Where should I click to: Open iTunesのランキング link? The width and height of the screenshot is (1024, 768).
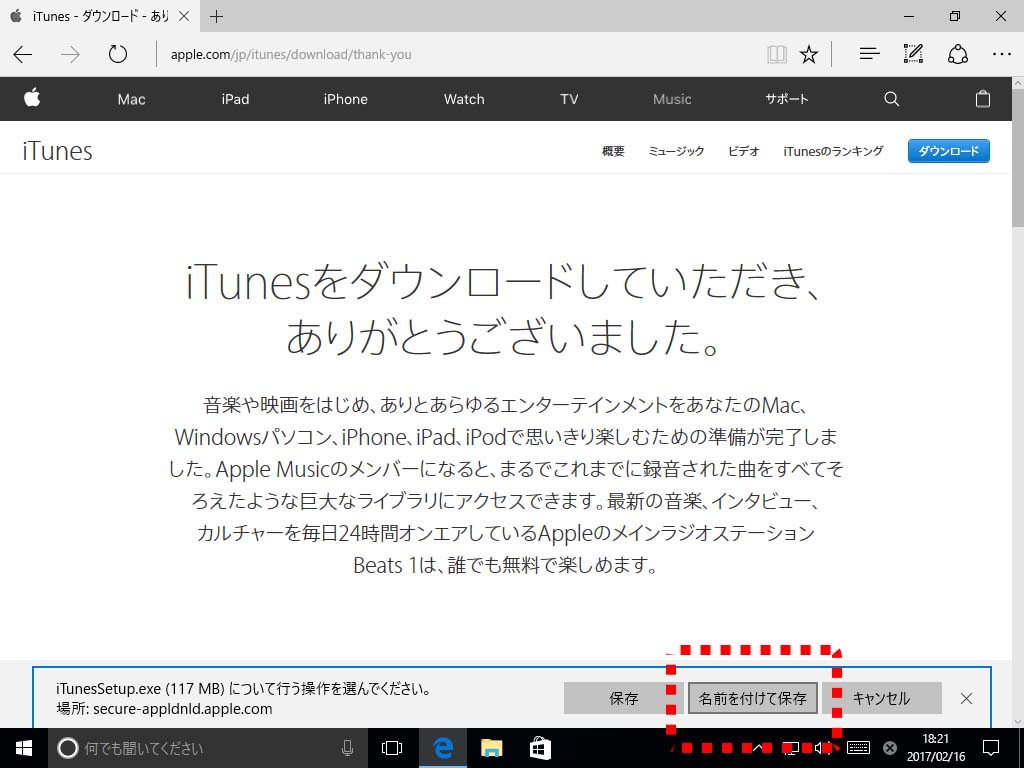[833, 151]
